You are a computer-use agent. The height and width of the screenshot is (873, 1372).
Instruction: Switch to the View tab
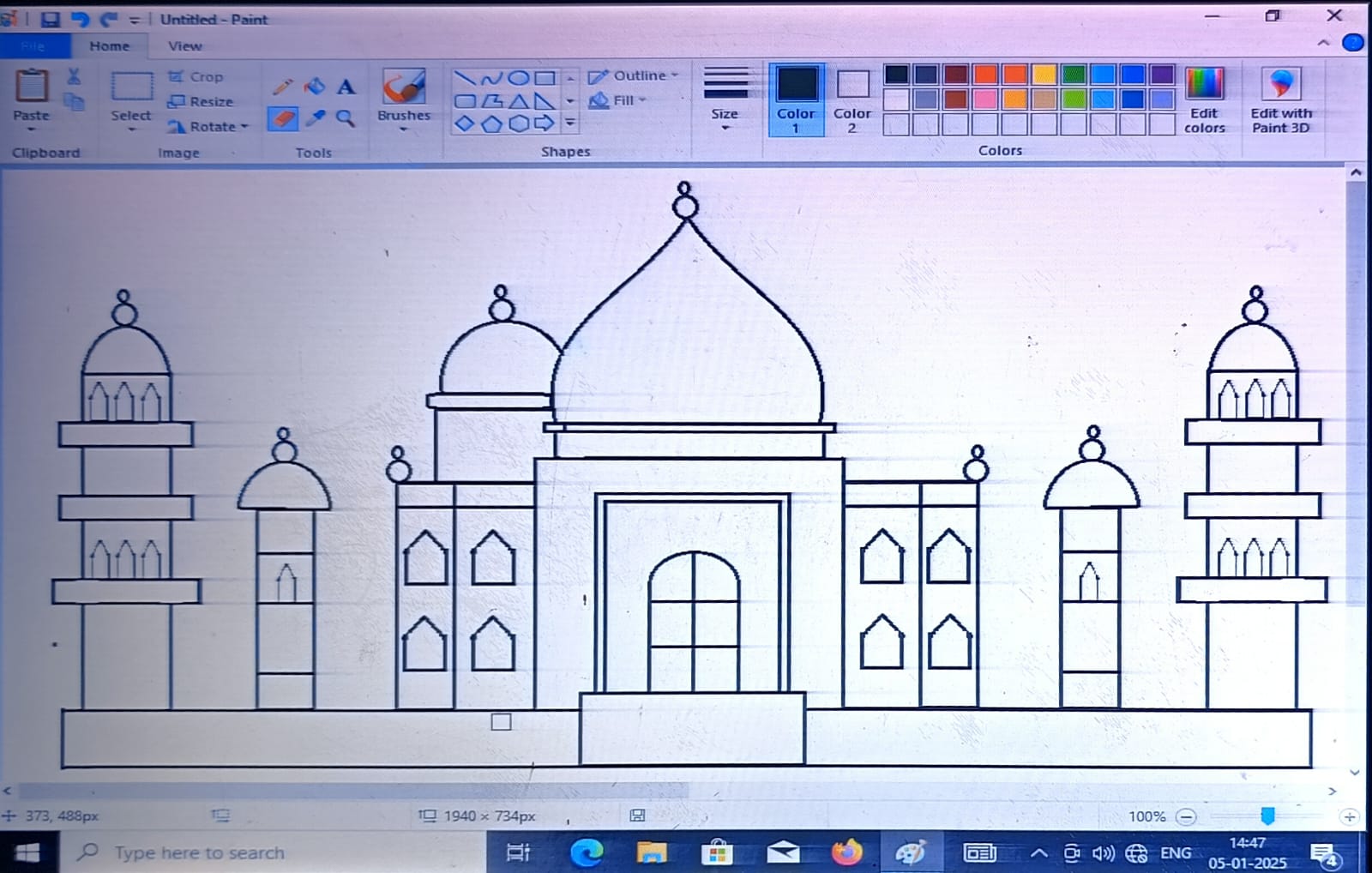pos(184,46)
